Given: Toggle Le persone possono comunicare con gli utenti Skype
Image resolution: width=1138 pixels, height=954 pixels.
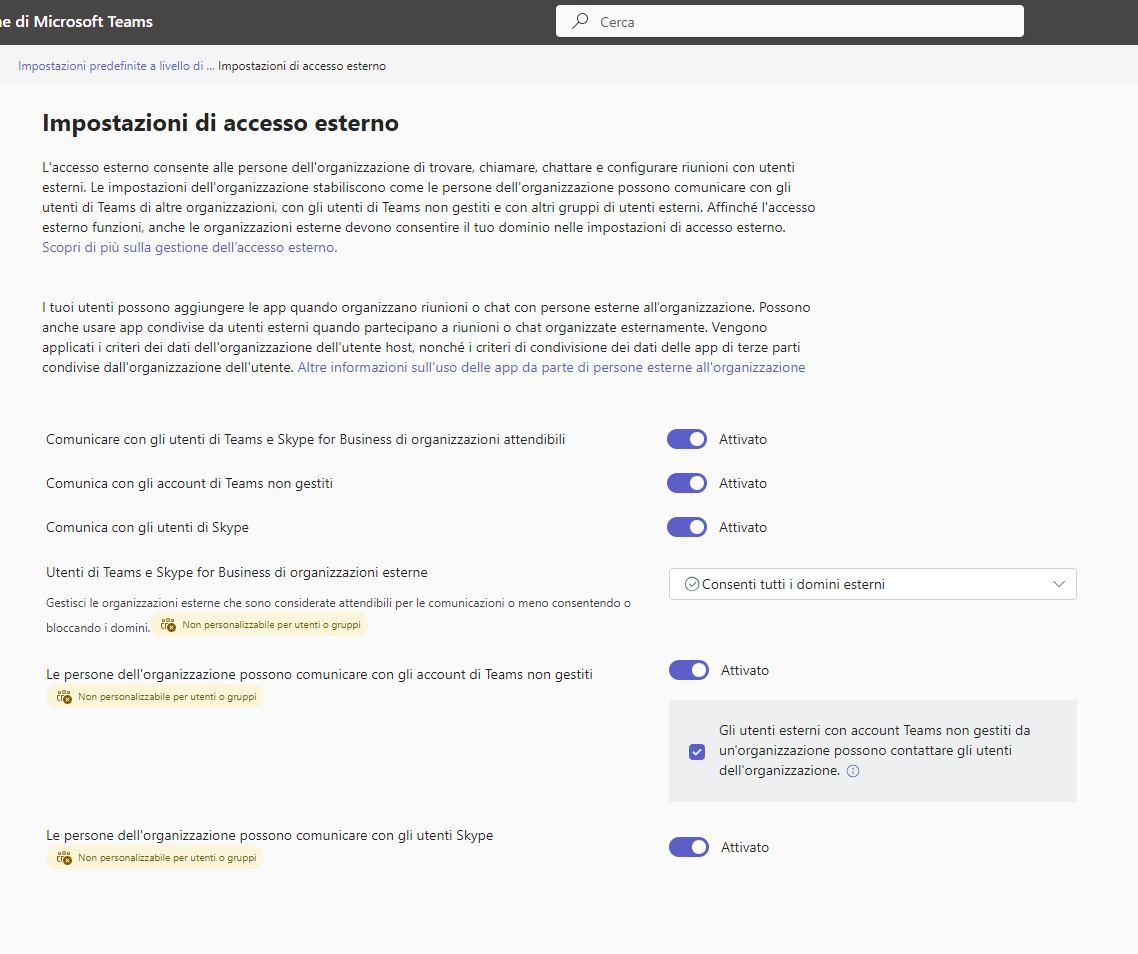Looking at the screenshot, I should pyautogui.click(x=689, y=847).
